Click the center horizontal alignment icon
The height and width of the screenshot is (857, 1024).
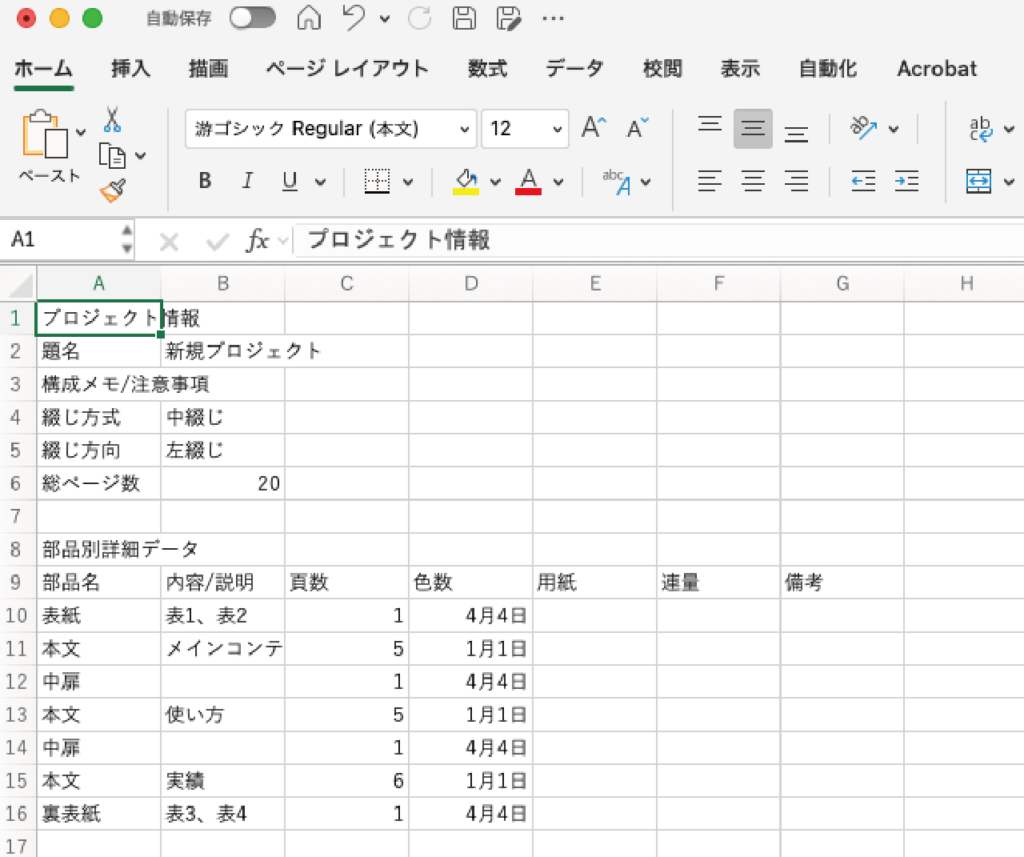pos(753,181)
